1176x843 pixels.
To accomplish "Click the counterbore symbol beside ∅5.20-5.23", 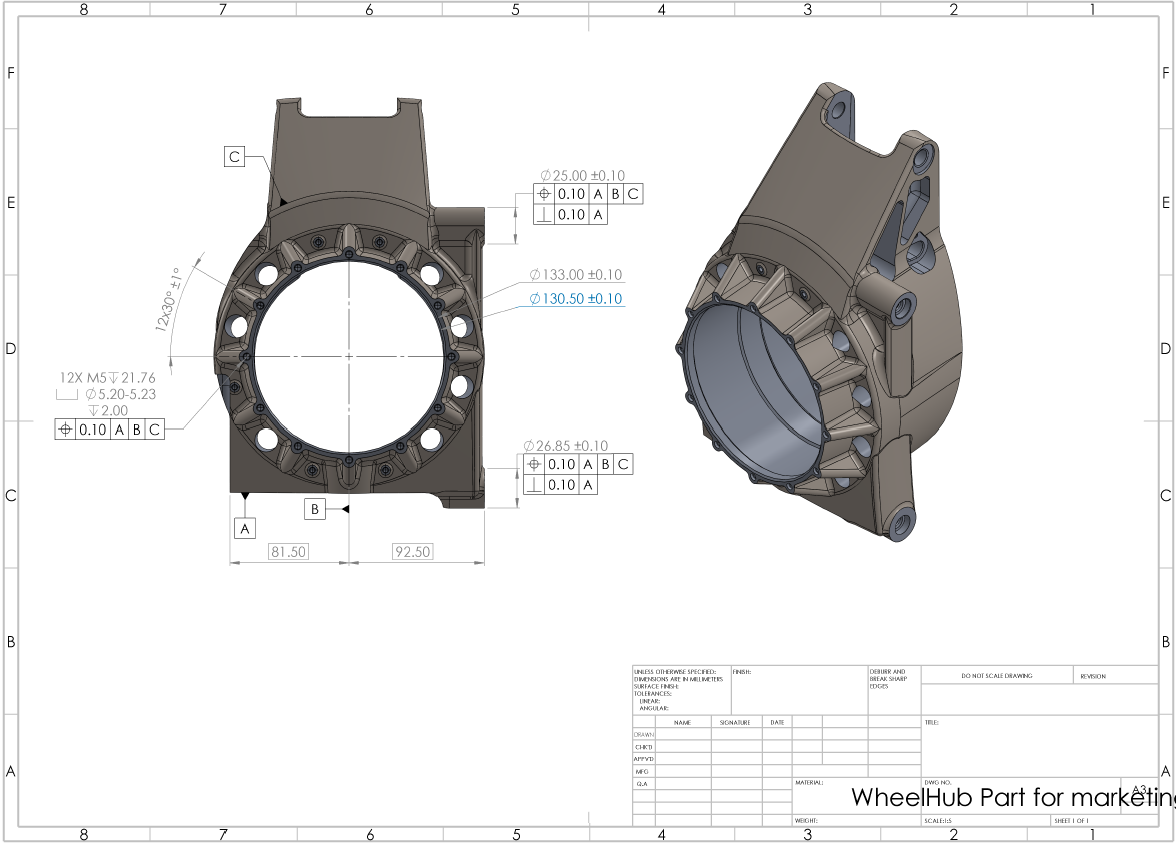I will pos(67,394).
